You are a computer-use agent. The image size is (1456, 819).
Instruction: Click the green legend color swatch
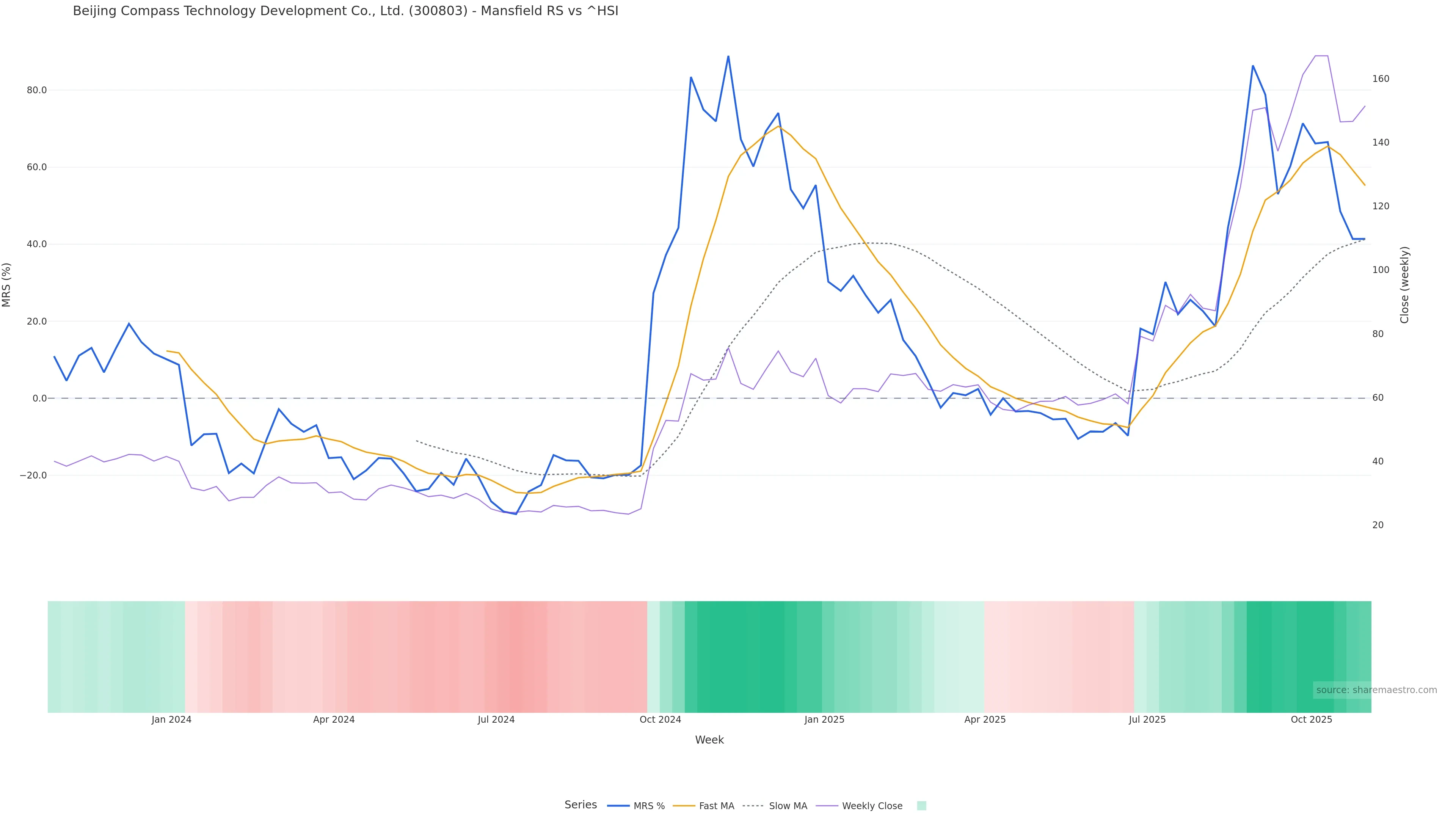921,806
